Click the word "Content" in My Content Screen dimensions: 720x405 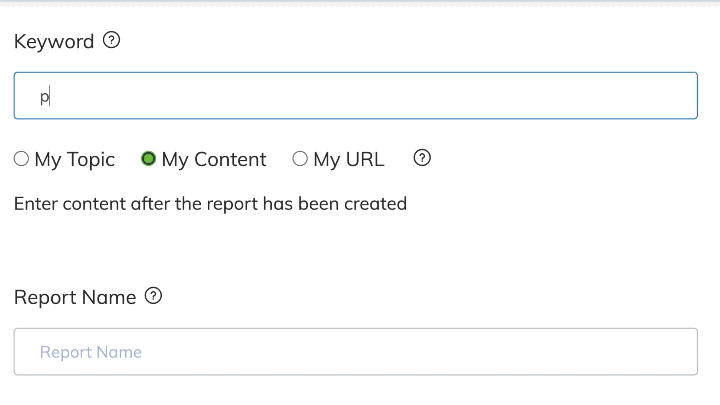[230, 159]
